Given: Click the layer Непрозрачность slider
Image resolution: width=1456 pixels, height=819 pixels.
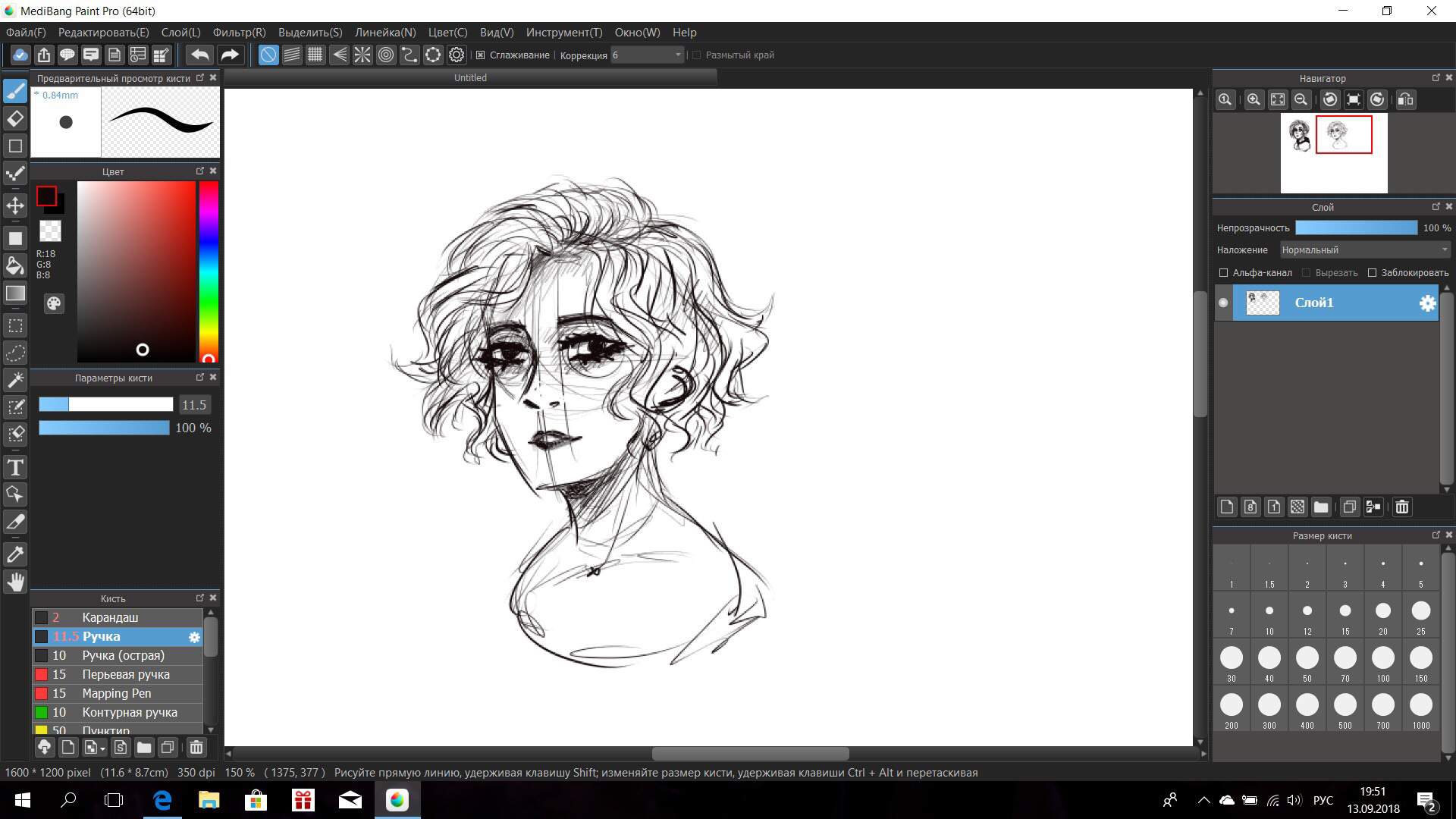Looking at the screenshot, I should pyautogui.click(x=1356, y=227).
